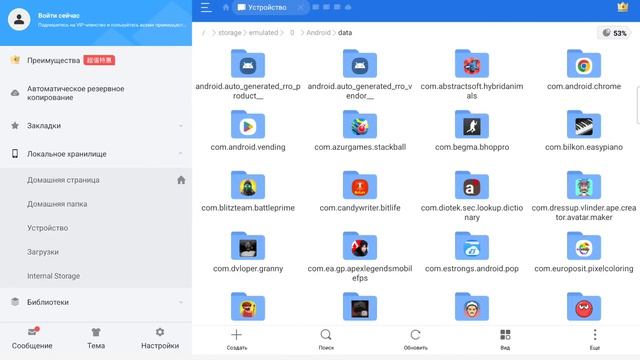Open com.candywriter.bitlife folder

(360, 191)
